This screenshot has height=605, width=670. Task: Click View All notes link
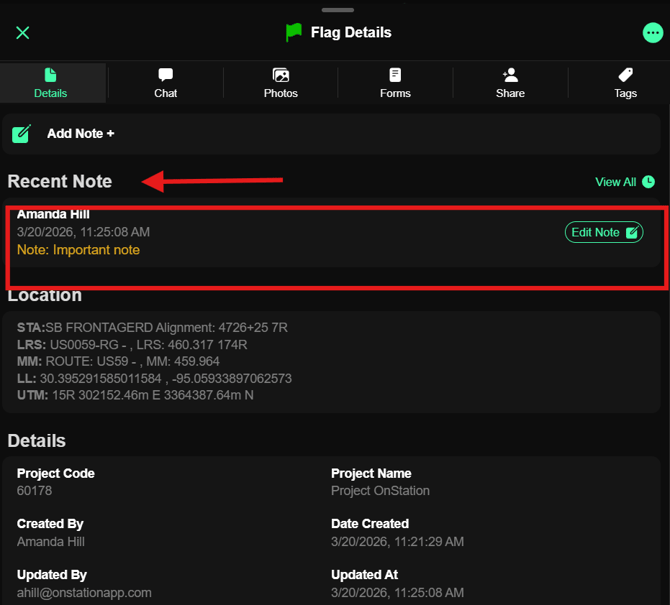pyautogui.click(x=615, y=182)
